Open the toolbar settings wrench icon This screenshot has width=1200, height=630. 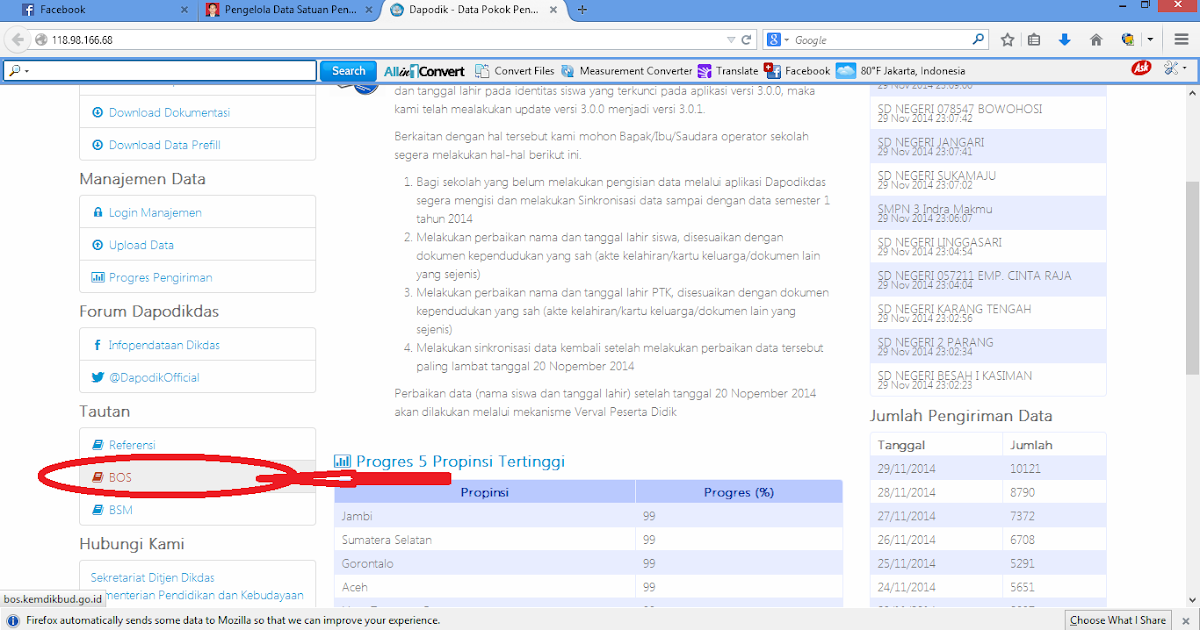(x=1168, y=70)
